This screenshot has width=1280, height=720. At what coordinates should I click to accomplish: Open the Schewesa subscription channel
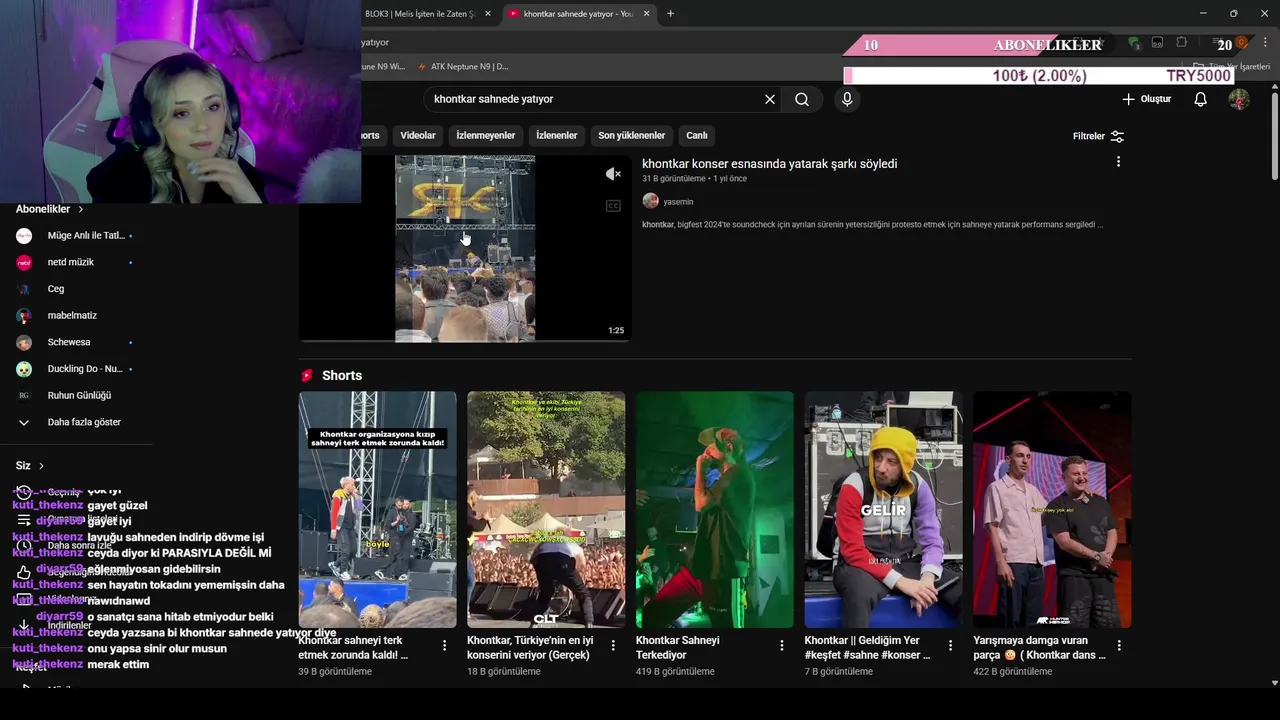76,342
